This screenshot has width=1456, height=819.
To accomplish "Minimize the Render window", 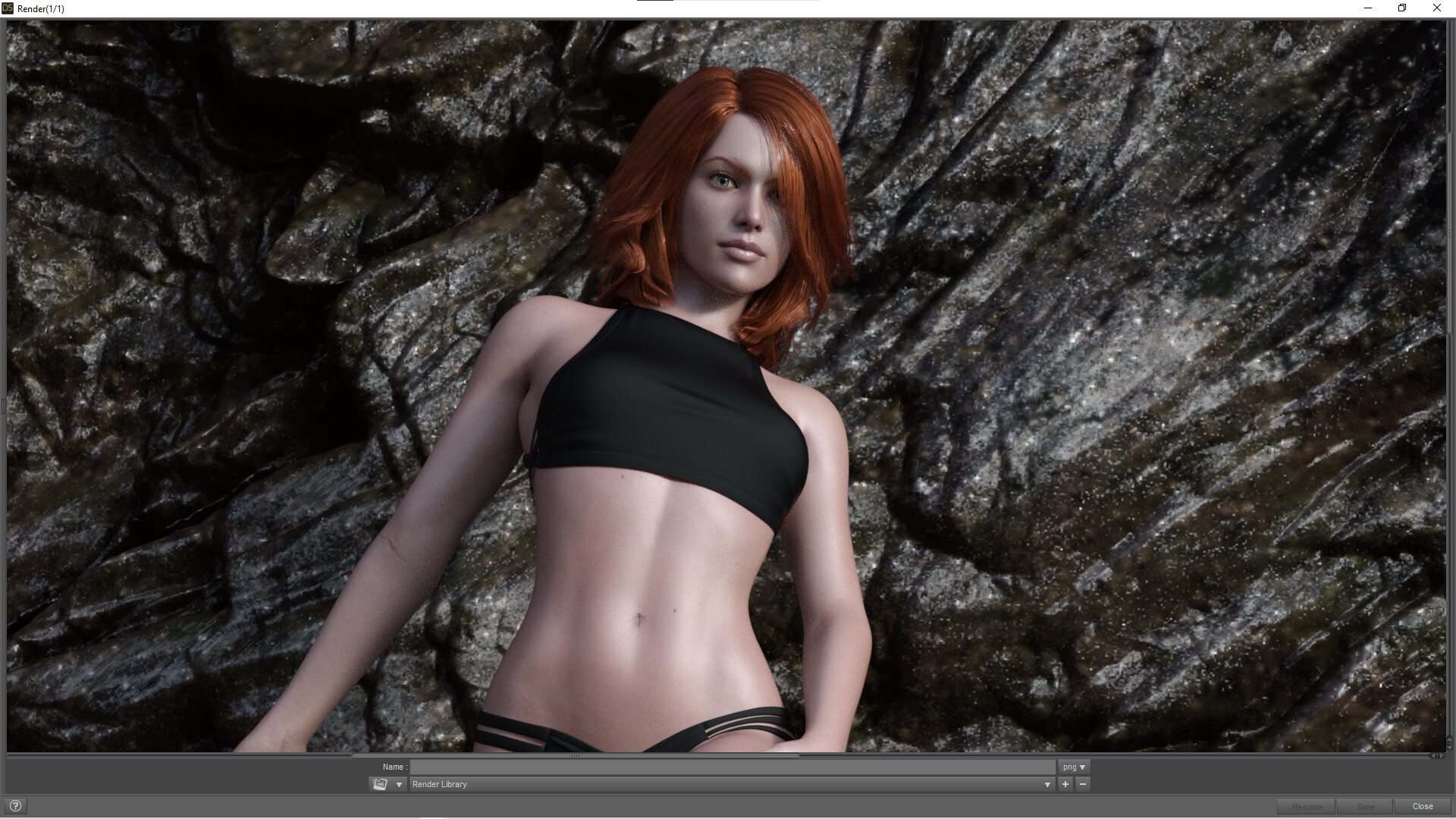I will (1368, 8).
